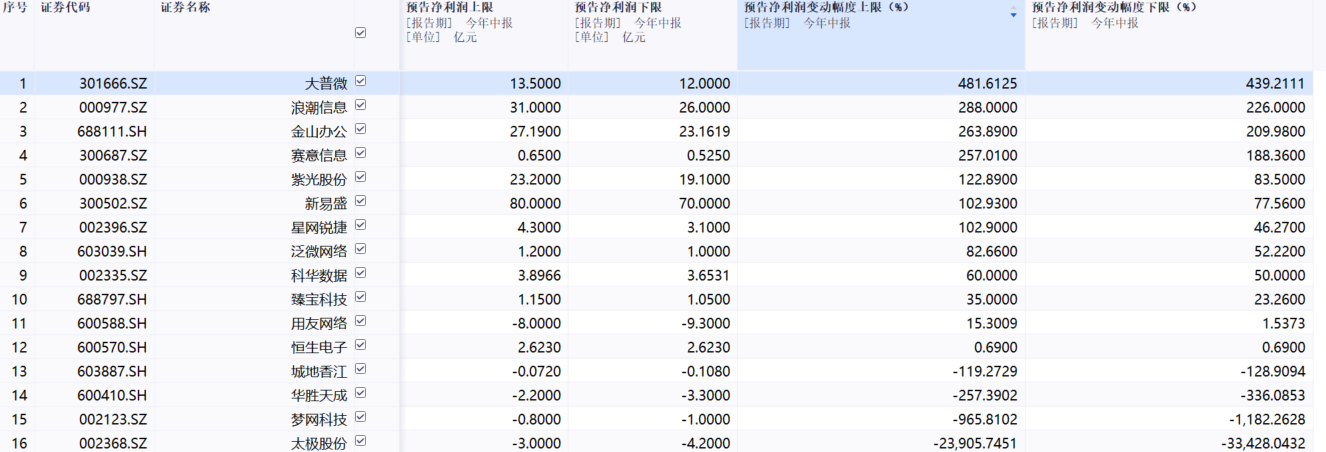
Task: Toggle the checkbox for 泛微网络
Action: tap(360, 249)
